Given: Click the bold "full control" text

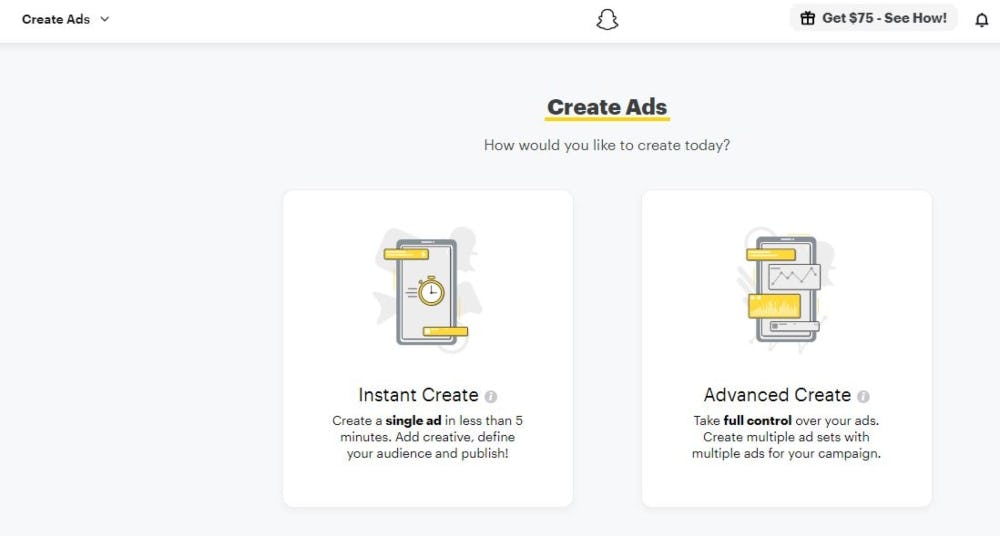Looking at the screenshot, I should point(758,421).
